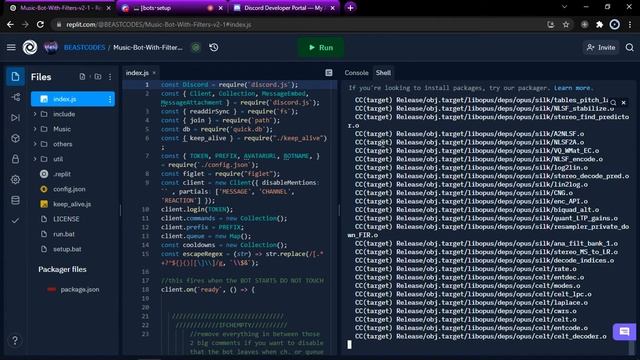The height and width of the screenshot is (360, 640).
Task: Select the index.js editor tab
Action: coord(137,73)
